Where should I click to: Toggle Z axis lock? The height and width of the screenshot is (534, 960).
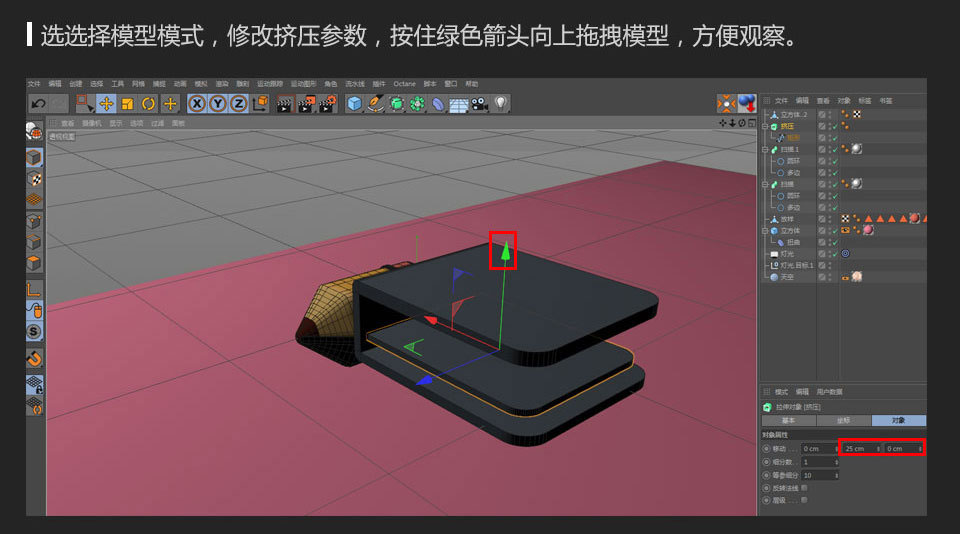[x=238, y=104]
